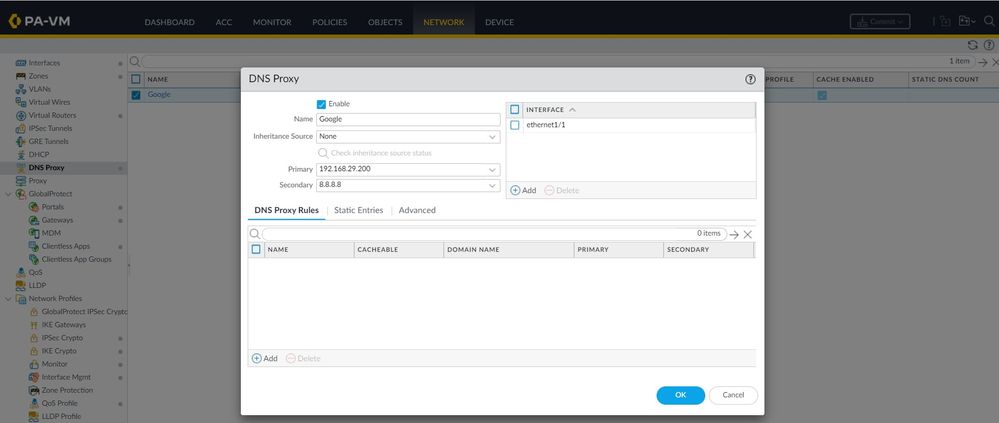
Task: Check the ethernet1/1 interface checkbox
Action: point(515,125)
